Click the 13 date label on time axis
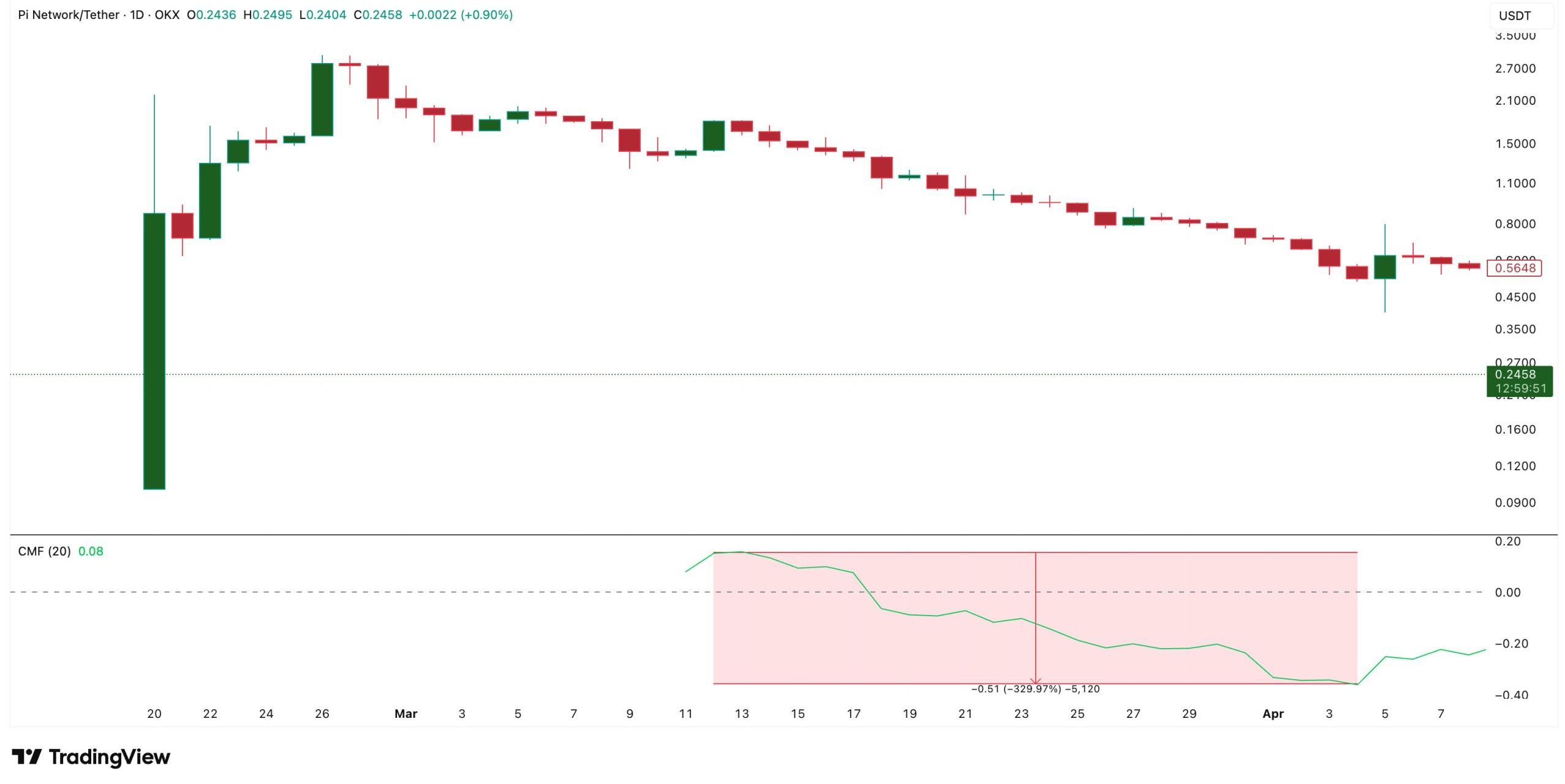The width and height of the screenshot is (1565, 784). (x=742, y=714)
